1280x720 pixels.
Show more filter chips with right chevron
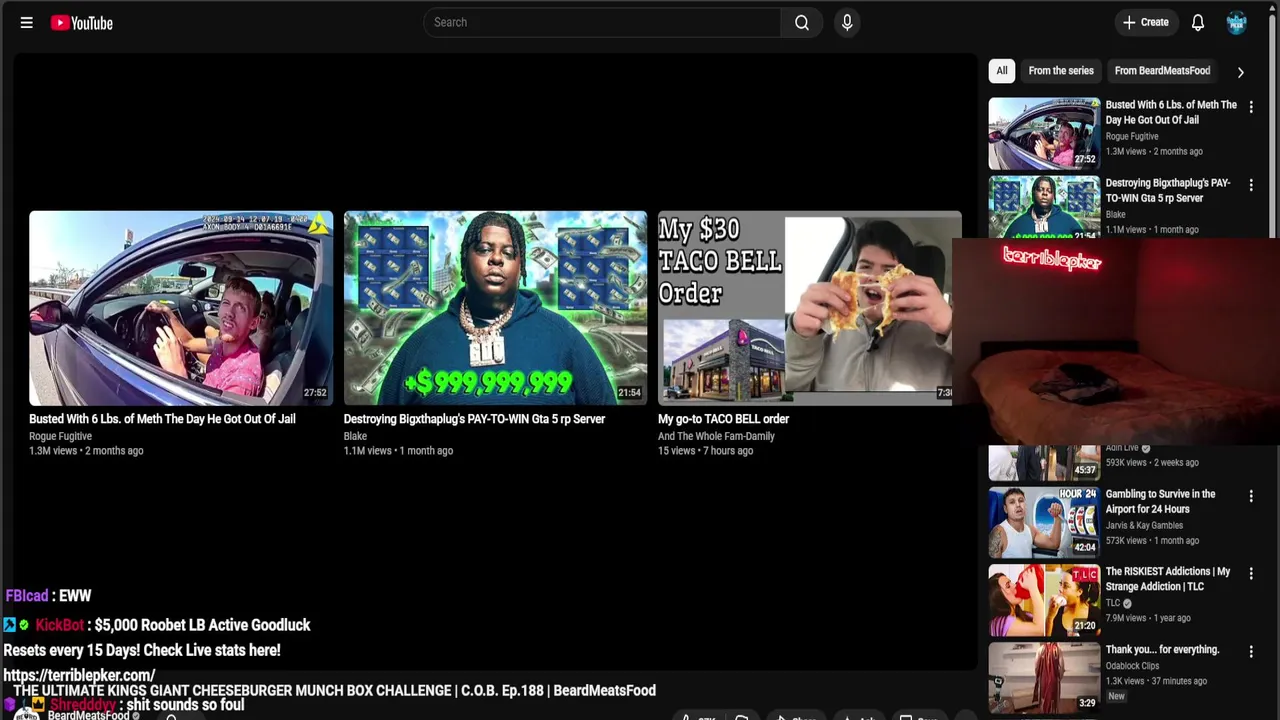[x=1240, y=72]
